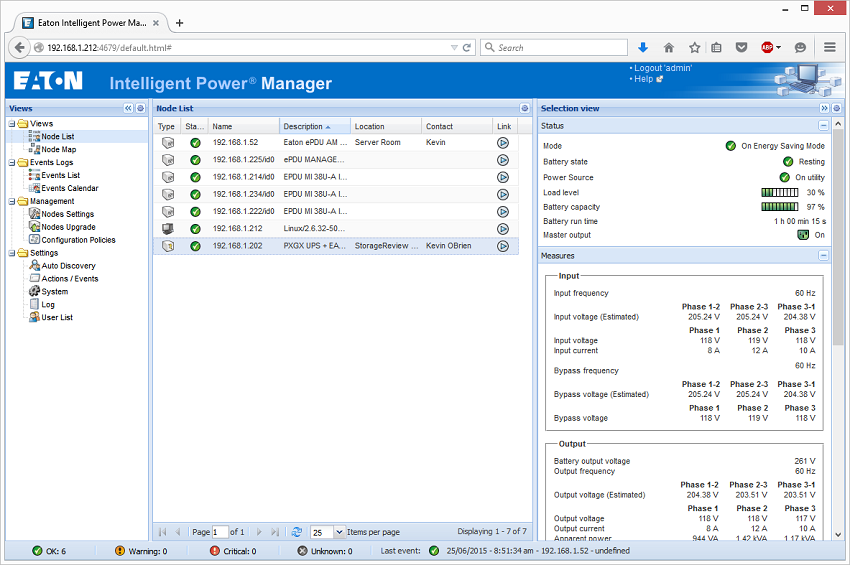
Task: Click the page number input field
Action: coord(220,532)
